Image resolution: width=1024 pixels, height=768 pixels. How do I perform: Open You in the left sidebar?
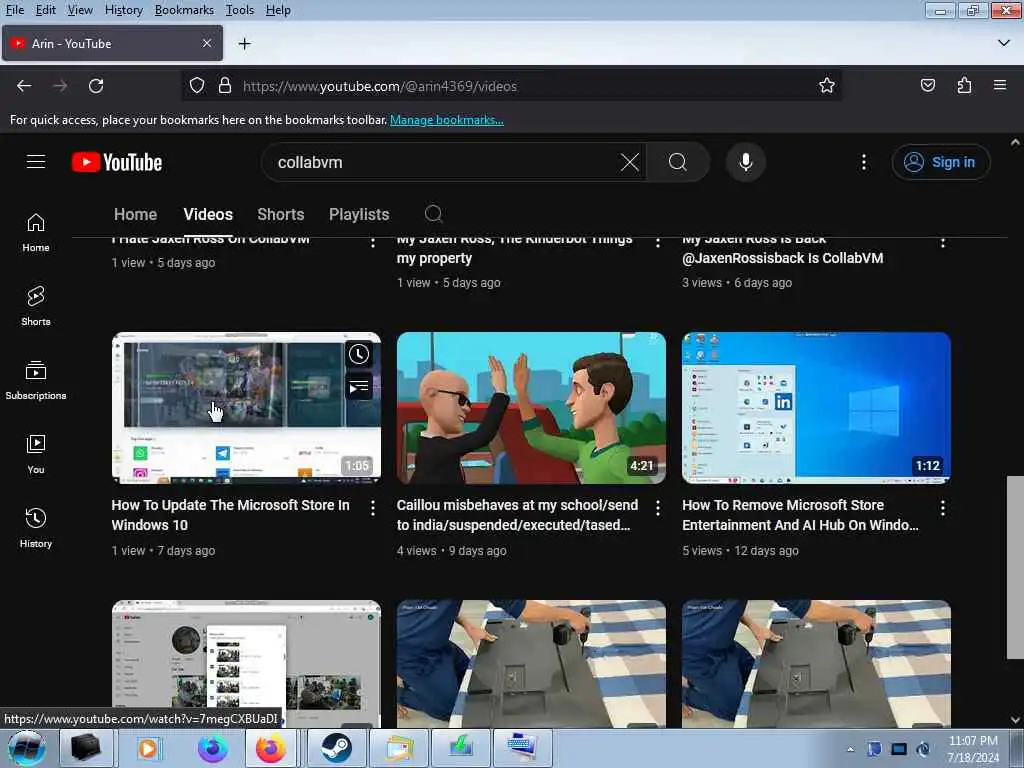coord(36,454)
